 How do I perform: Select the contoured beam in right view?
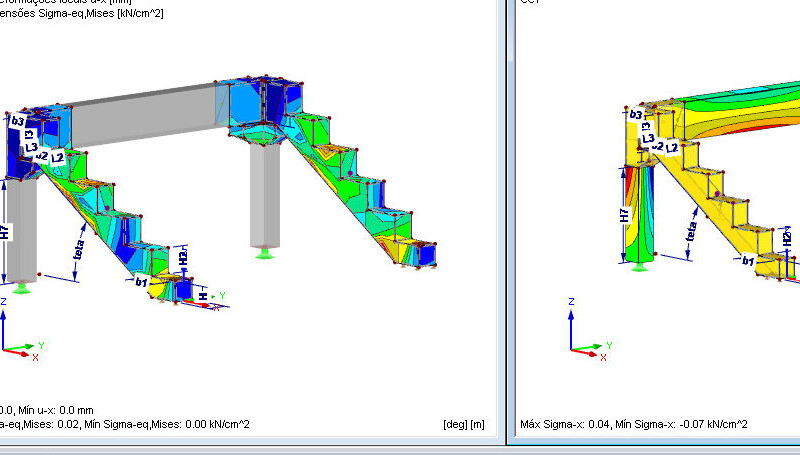point(742,110)
